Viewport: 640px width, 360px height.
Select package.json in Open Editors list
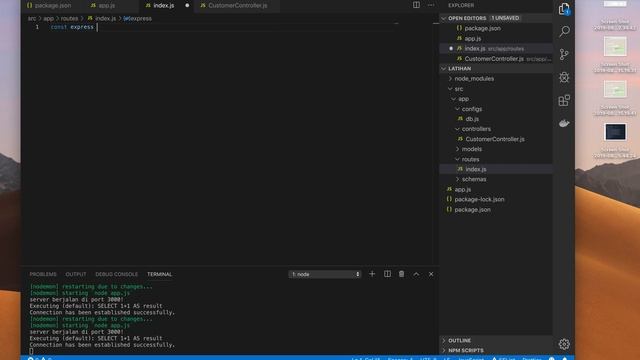click(482, 29)
